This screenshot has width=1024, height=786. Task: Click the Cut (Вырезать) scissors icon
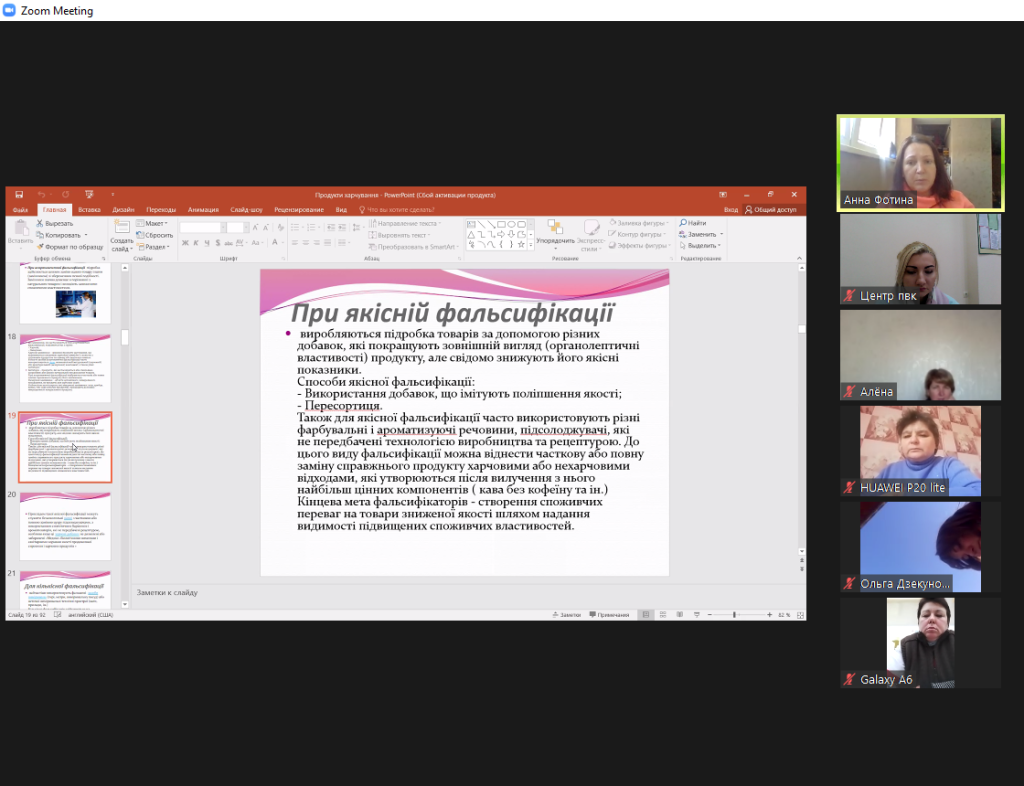[x=40, y=224]
